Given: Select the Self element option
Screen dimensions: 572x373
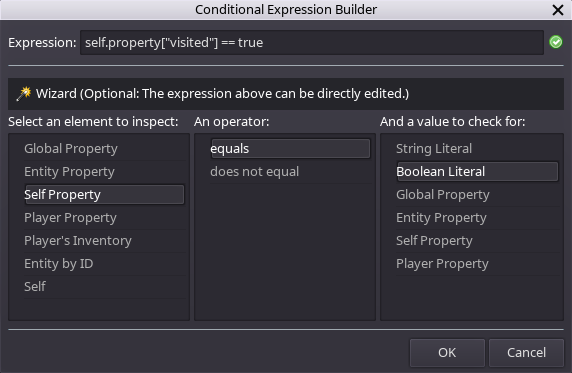Looking at the screenshot, I should 104,287.
